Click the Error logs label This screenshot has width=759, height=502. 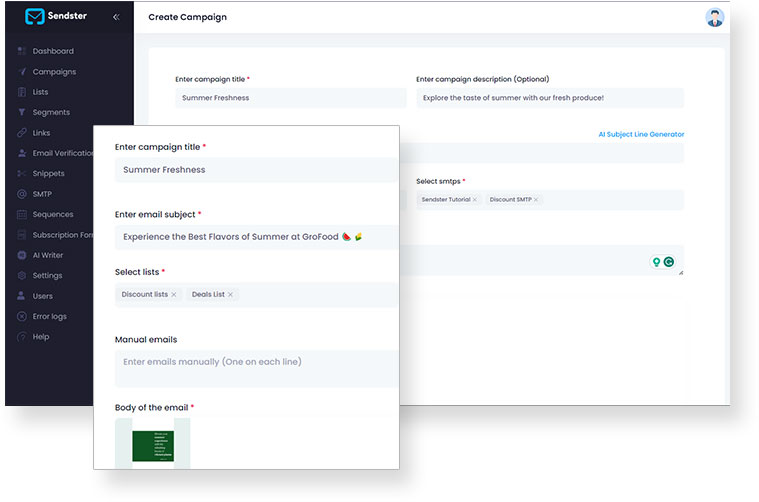coord(50,316)
